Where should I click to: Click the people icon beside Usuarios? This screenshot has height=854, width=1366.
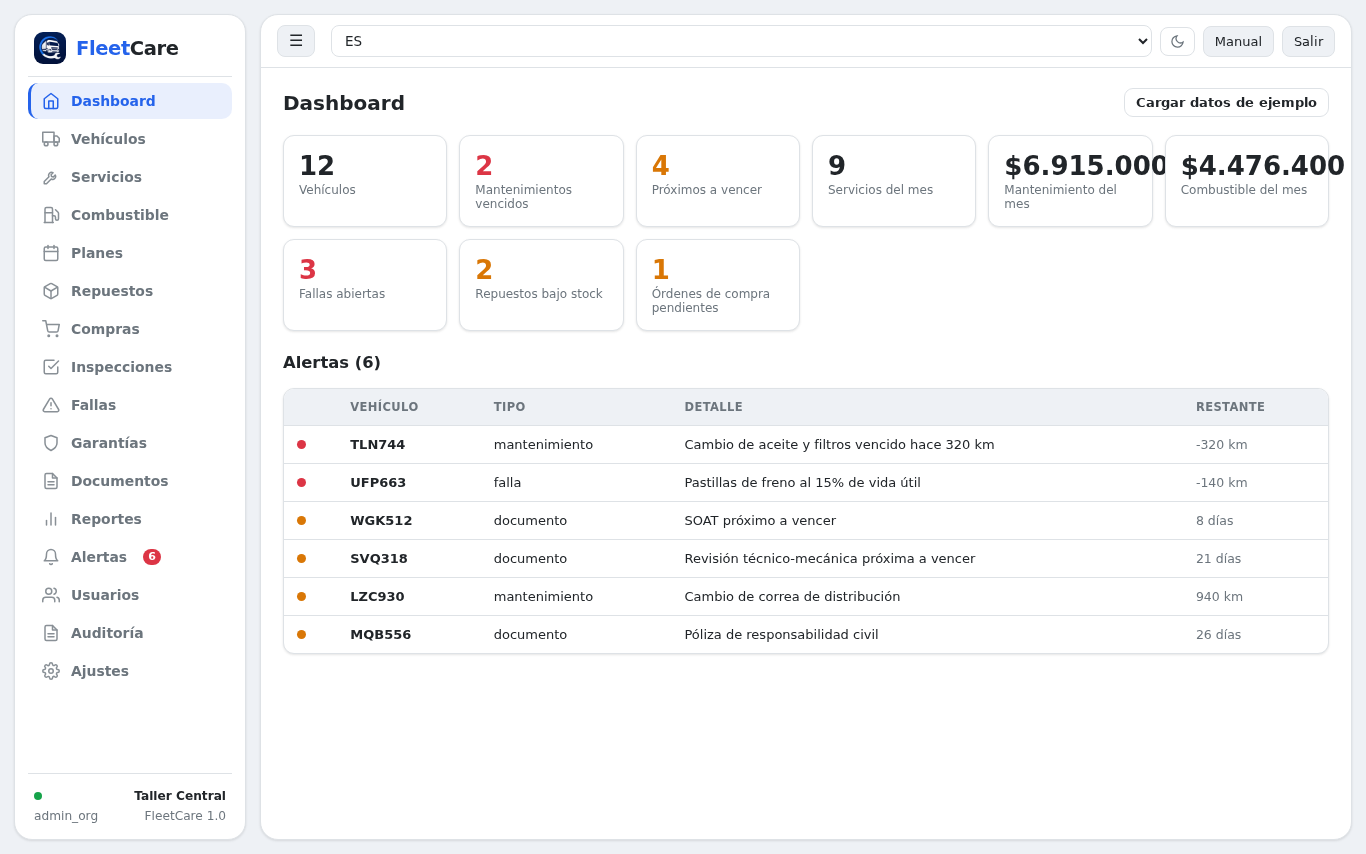coord(51,595)
